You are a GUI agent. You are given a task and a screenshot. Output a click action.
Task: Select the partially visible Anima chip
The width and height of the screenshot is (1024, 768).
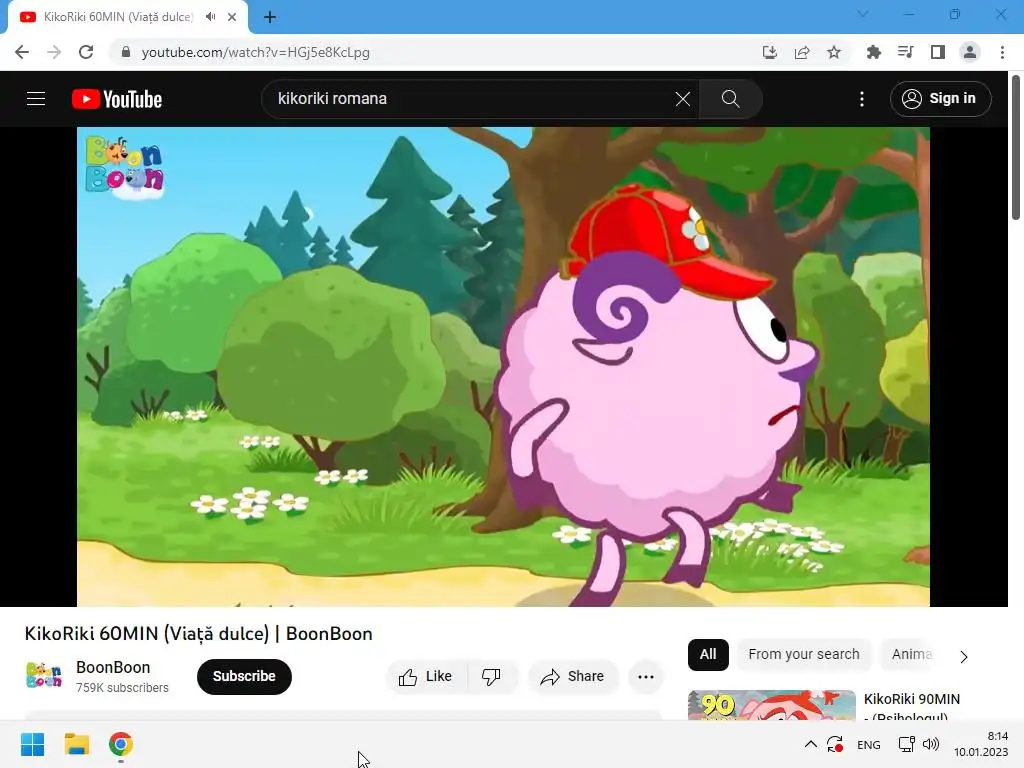[912, 654]
